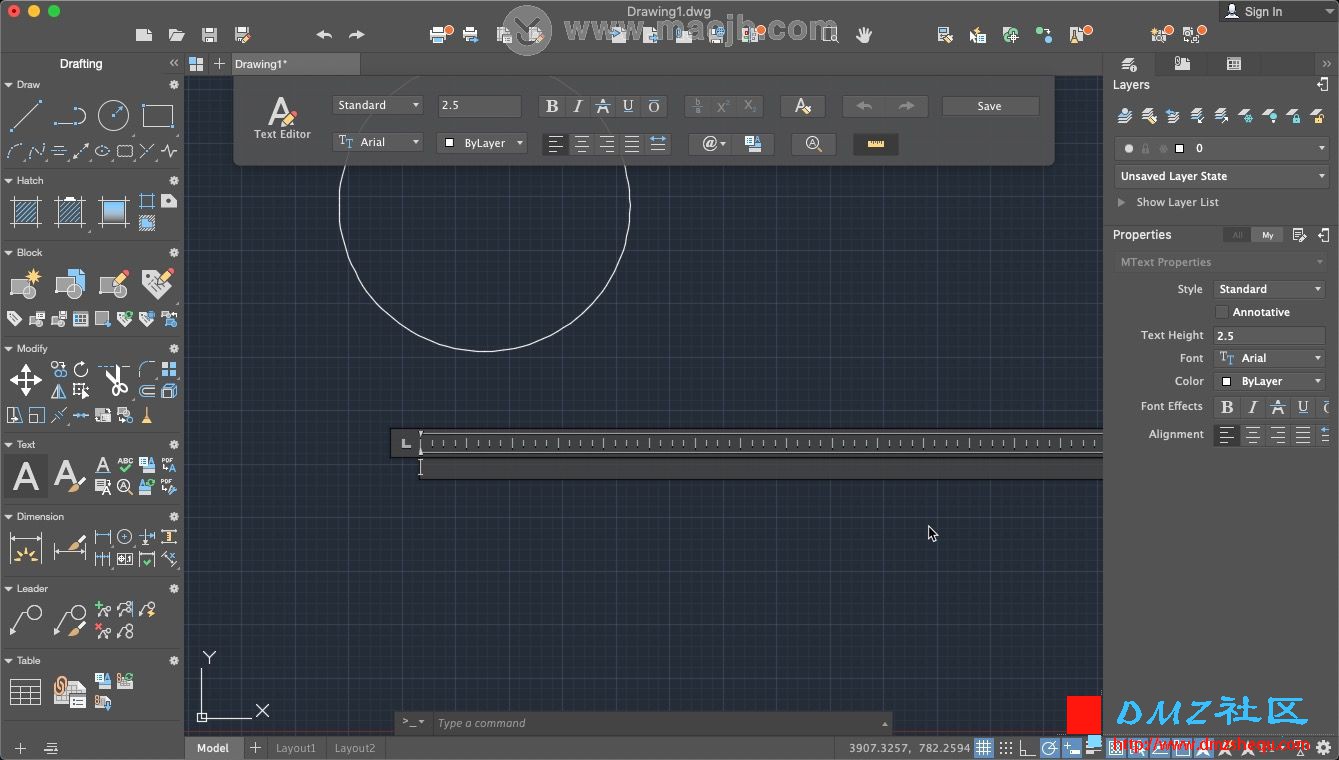This screenshot has width=1339, height=760.
Task: Click the Save button in Text Editor
Action: point(990,106)
